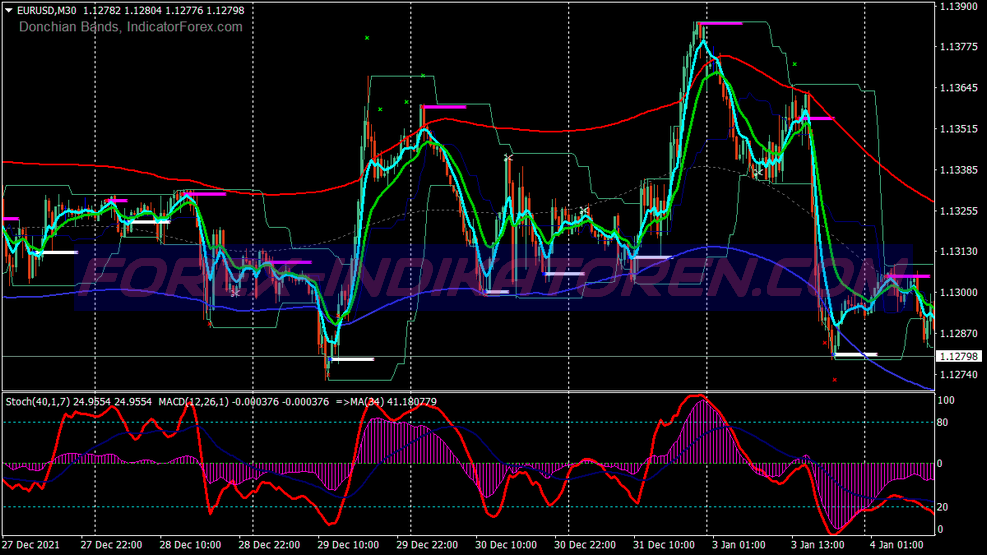Click price level 1.13000 on the axis
Viewport: 987px width, 555px height.
tap(958, 293)
